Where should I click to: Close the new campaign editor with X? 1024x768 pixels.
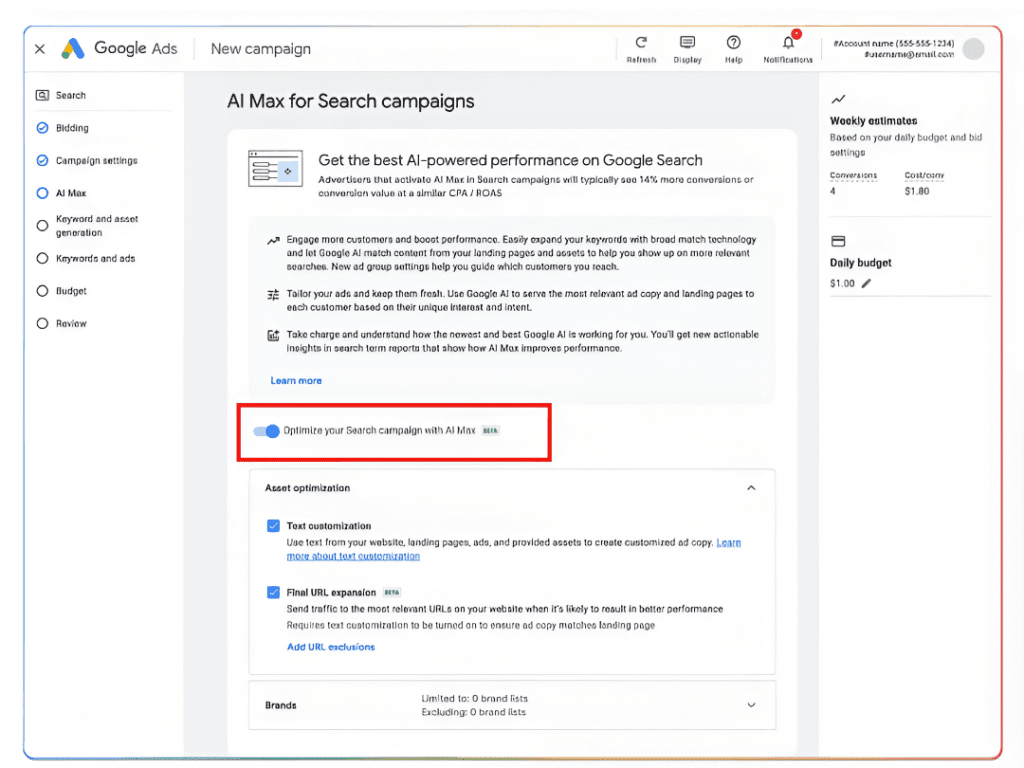point(40,49)
